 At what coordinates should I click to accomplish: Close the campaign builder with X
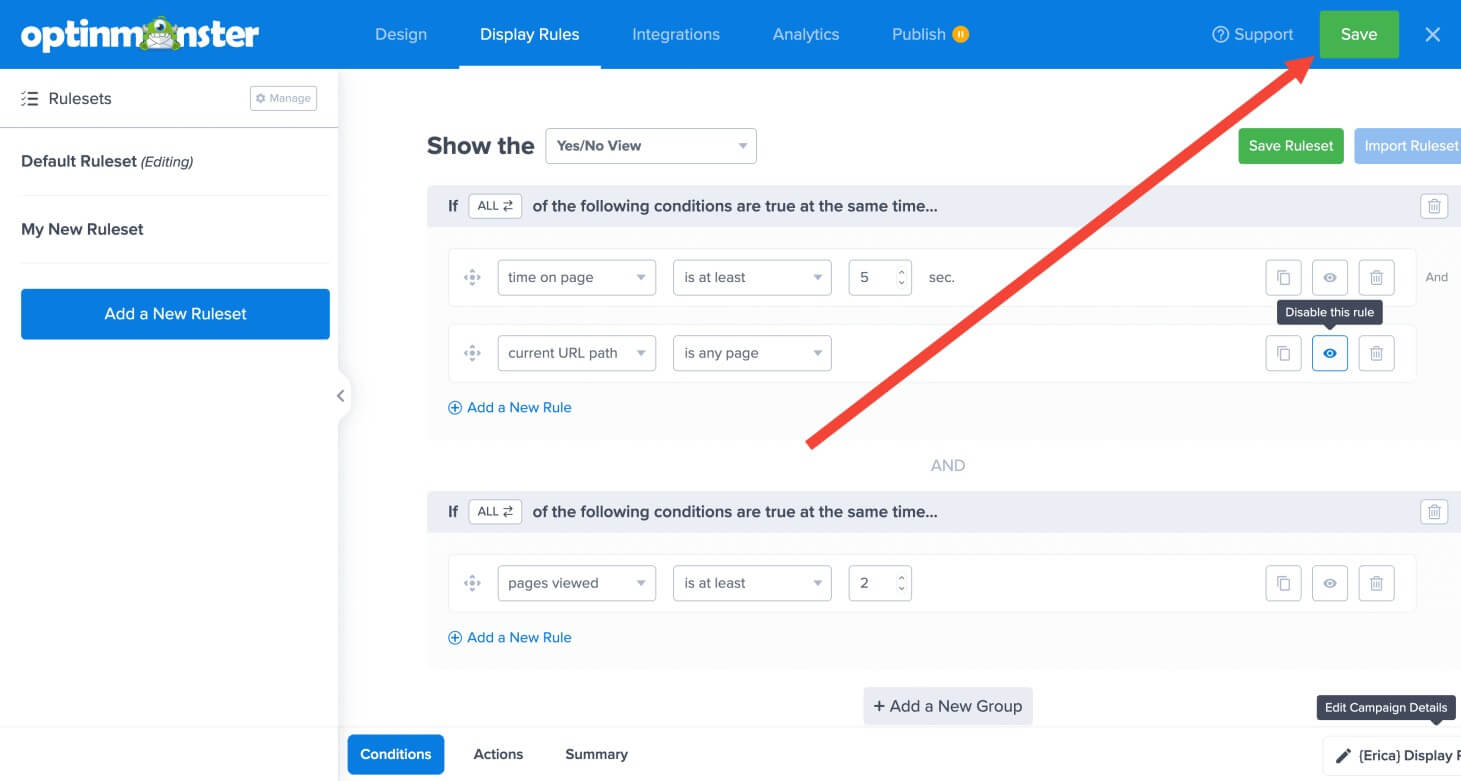click(1432, 34)
